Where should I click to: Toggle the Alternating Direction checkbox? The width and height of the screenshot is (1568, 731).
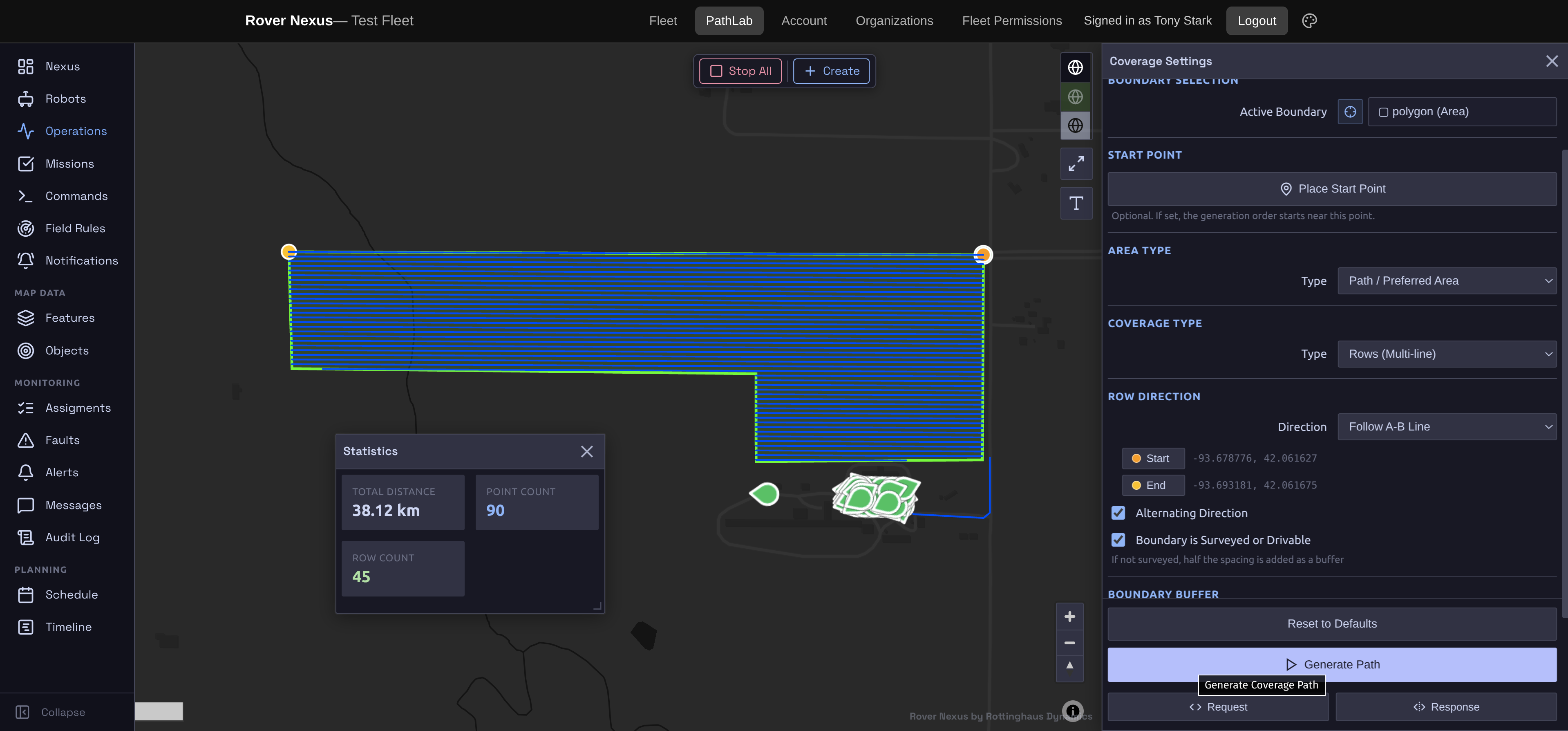(x=1118, y=513)
